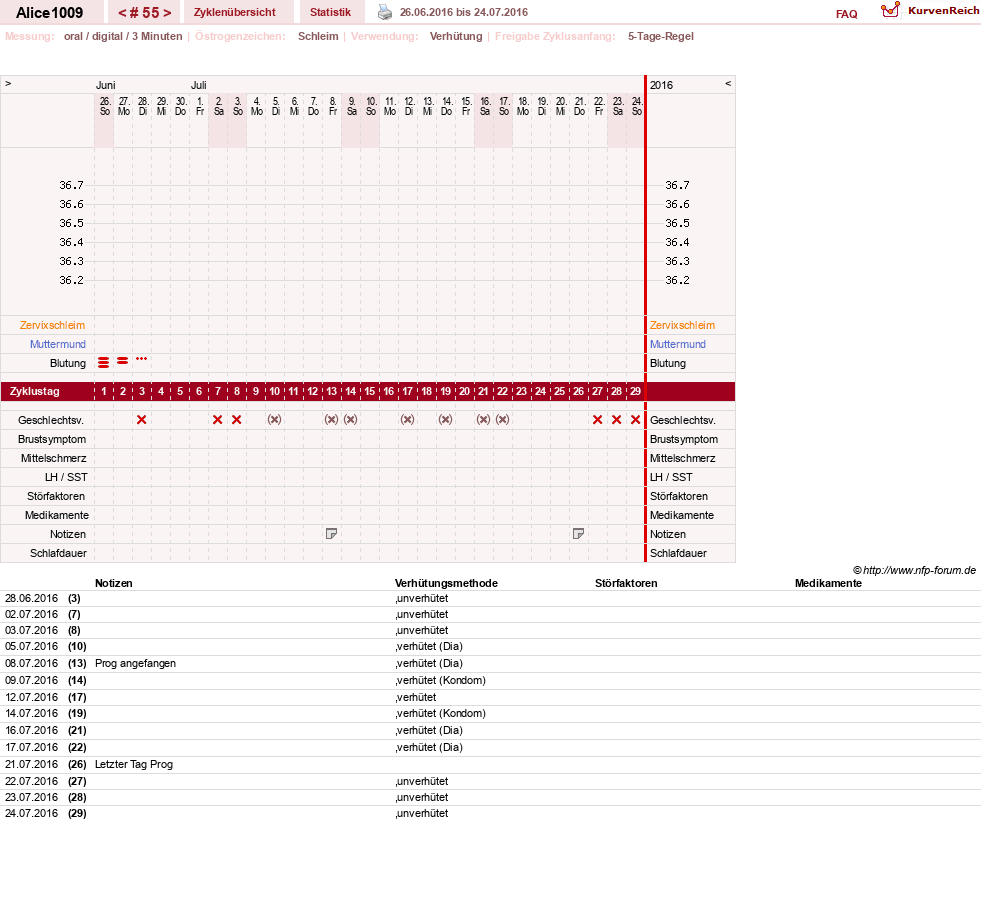Click heavy bleeding symbol on cycle day 1
The width and height of the screenshot is (981, 922).
[x=104, y=362]
